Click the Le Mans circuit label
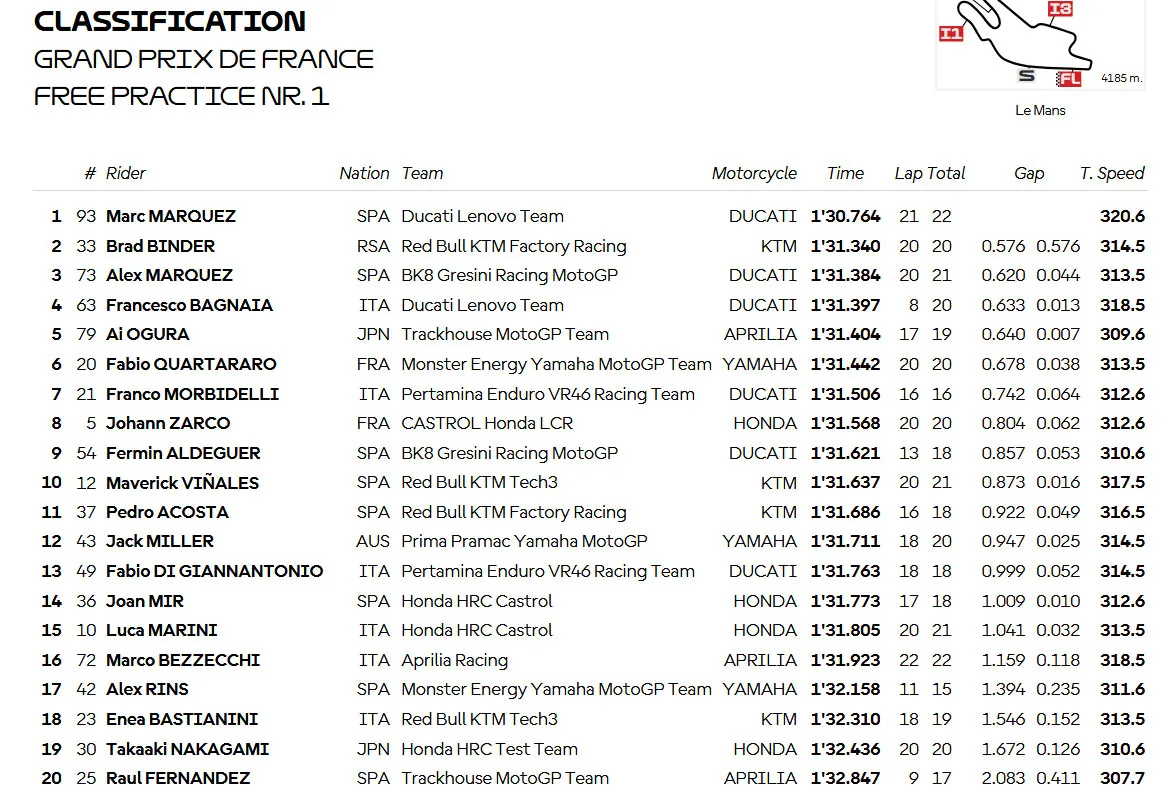Screen dimensions: 1166x788 click(x=1040, y=110)
